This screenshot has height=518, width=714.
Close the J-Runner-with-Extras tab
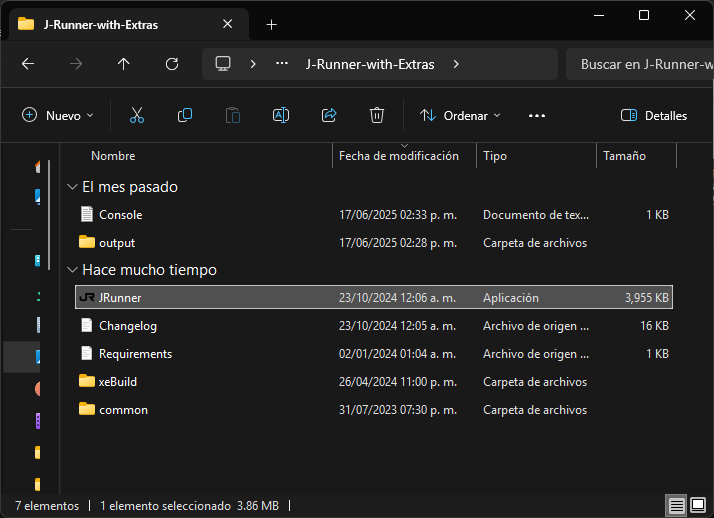pos(228,24)
